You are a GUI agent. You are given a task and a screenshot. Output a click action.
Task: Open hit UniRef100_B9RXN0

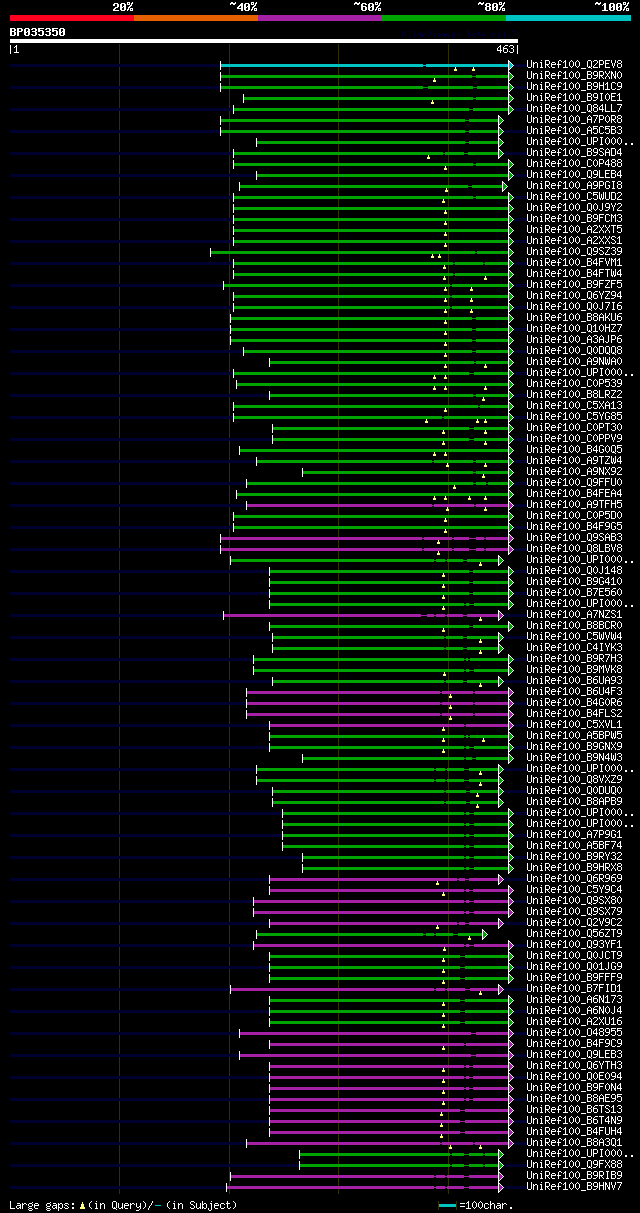tap(574, 76)
